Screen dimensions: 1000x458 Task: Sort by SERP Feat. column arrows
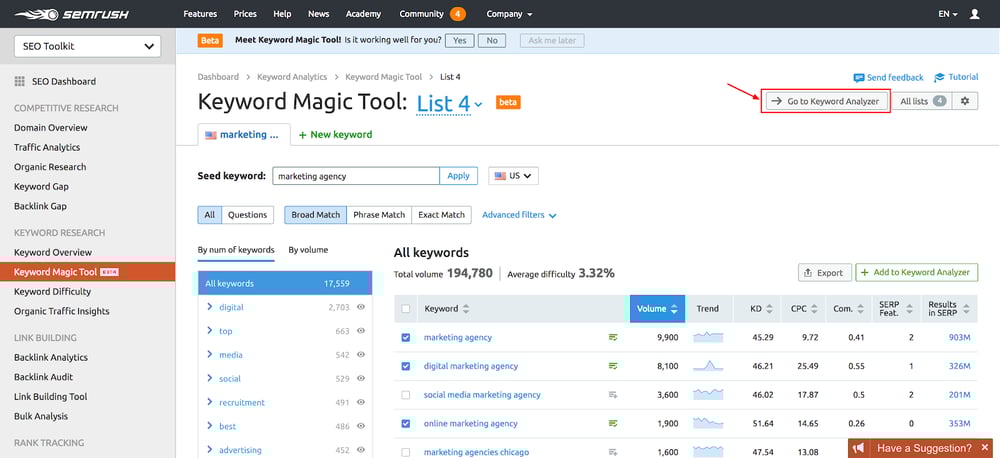[x=909, y=309]
